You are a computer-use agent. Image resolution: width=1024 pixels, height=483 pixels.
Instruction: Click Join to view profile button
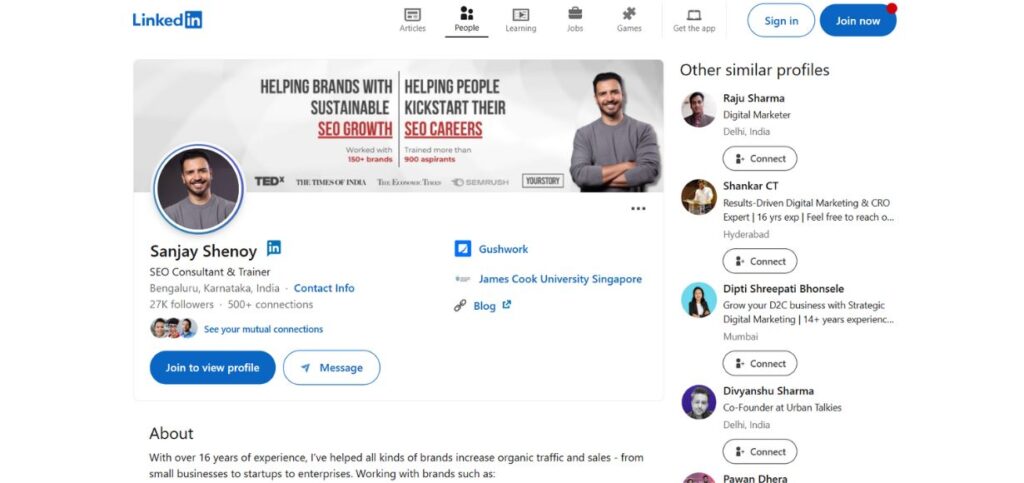[212, 367]
